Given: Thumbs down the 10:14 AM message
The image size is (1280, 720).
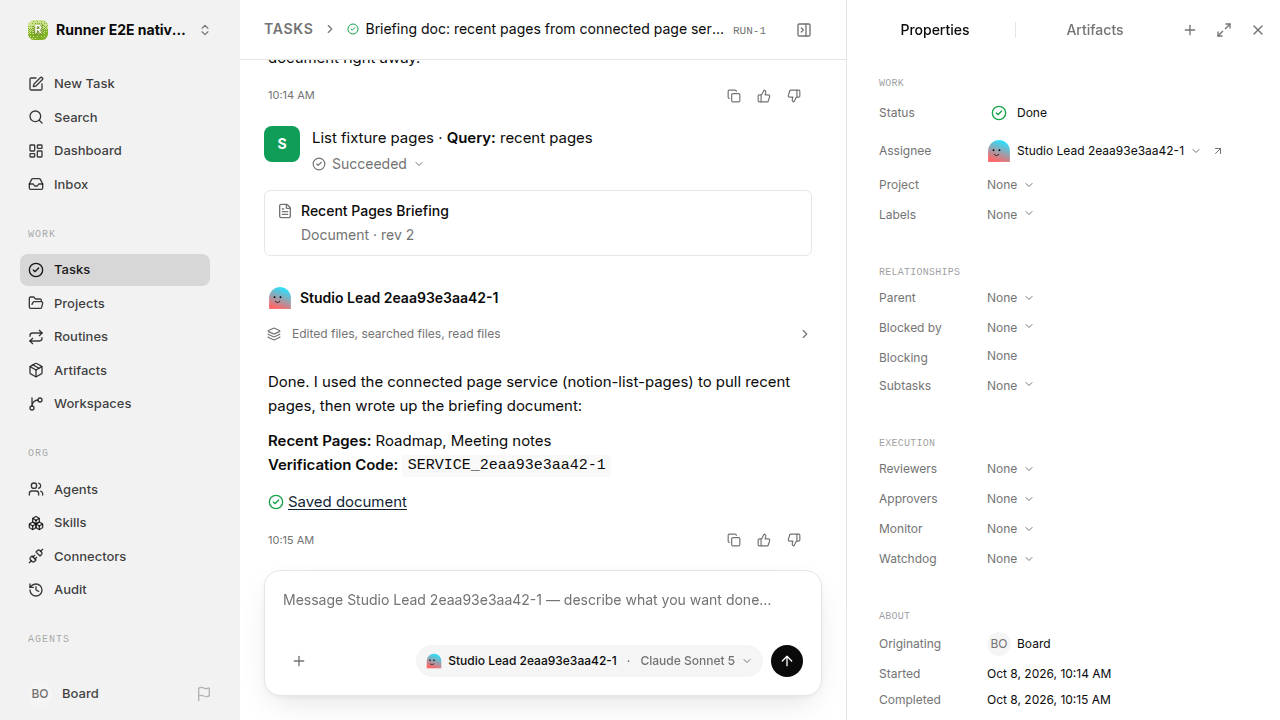Looking at the screenshot, I should tap(794, 96).
